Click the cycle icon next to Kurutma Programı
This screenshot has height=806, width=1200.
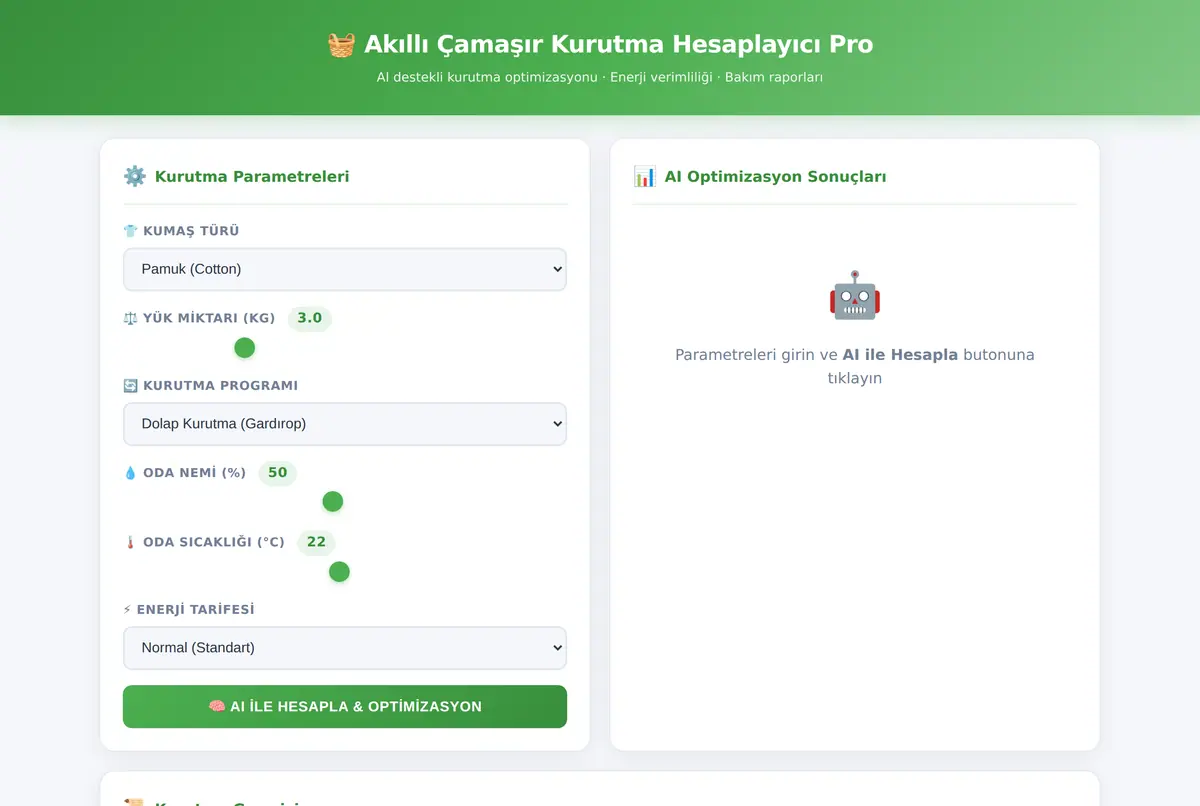point(130,386)
